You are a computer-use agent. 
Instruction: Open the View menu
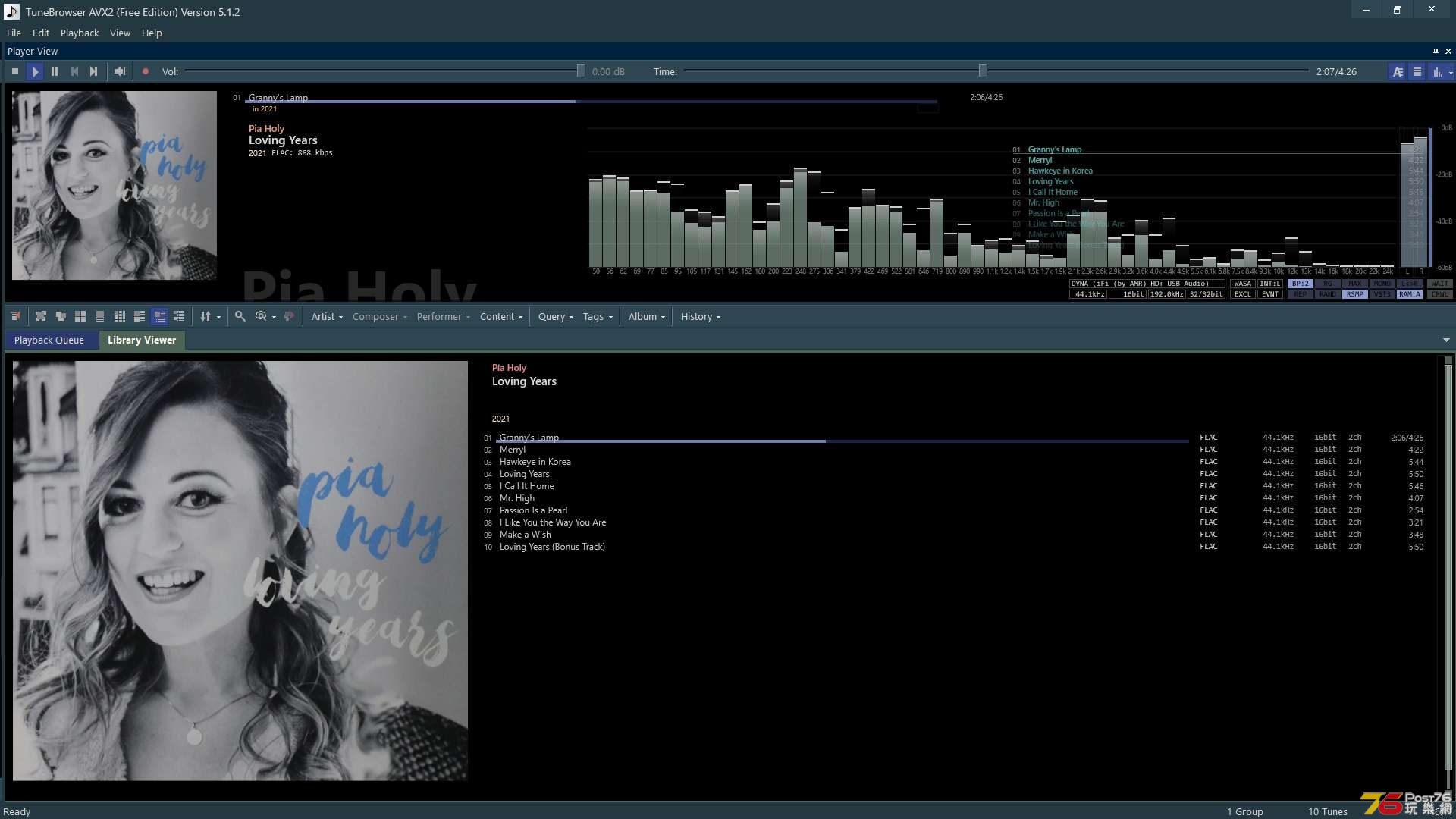120,33
